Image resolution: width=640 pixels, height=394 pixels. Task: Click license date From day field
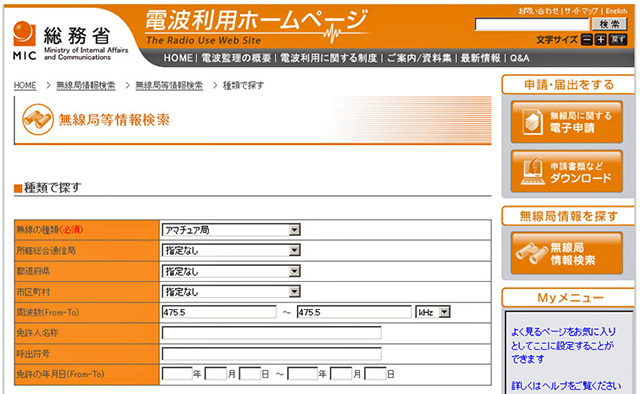point(250,374)
